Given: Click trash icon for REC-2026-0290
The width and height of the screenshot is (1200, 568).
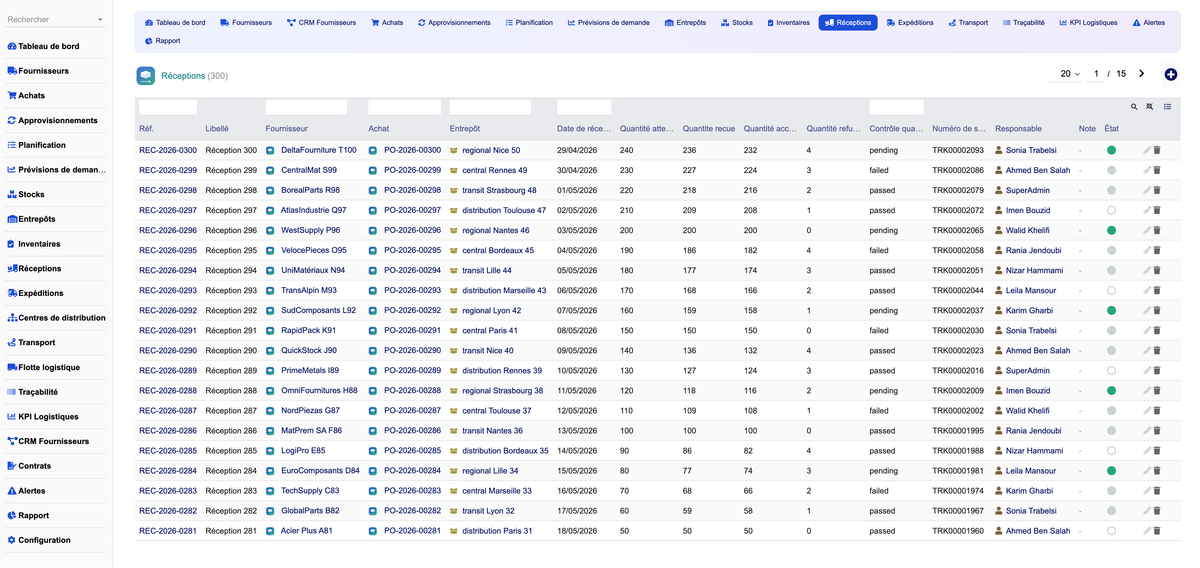Looking at the screenshot, I should pos(1157,350).
